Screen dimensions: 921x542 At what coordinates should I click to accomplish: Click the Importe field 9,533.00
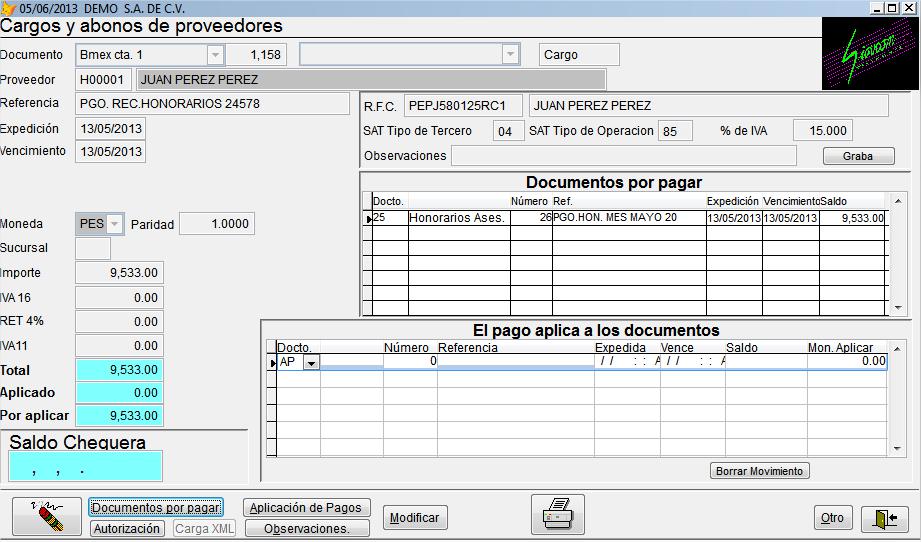tap(119, 273)
